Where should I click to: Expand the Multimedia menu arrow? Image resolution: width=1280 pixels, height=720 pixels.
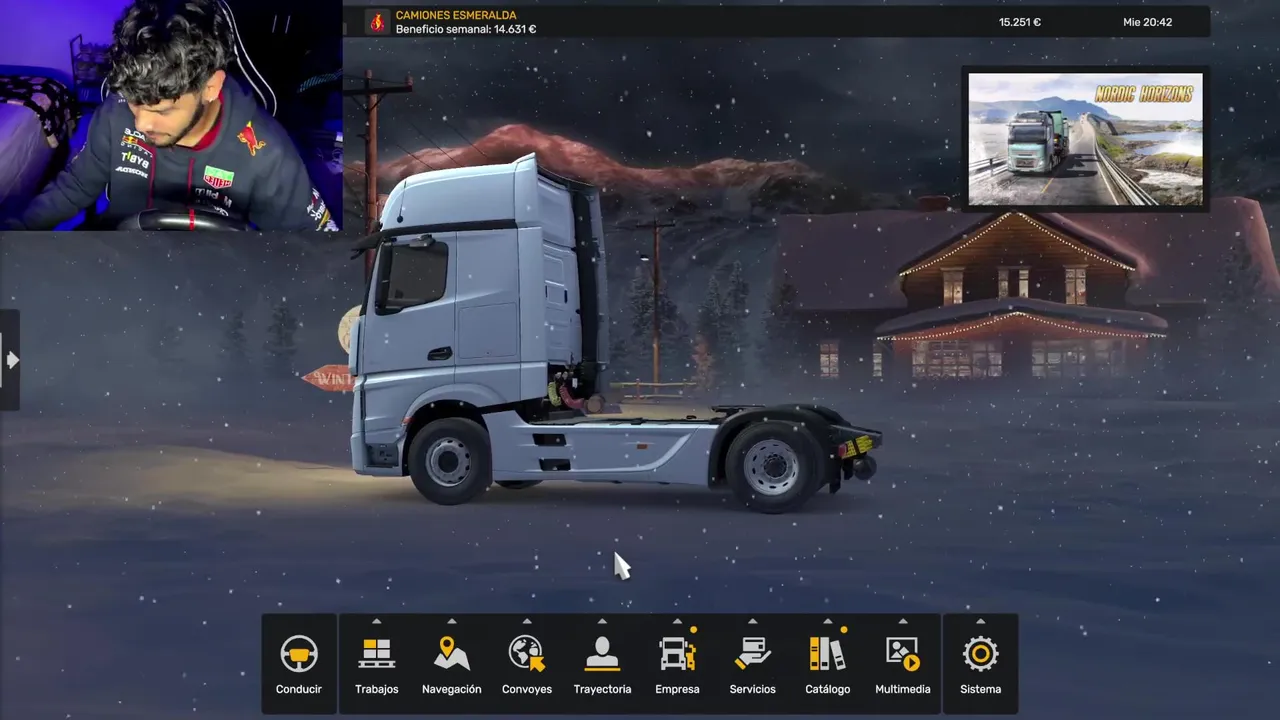pyautogui.click(x=903, y=621)
